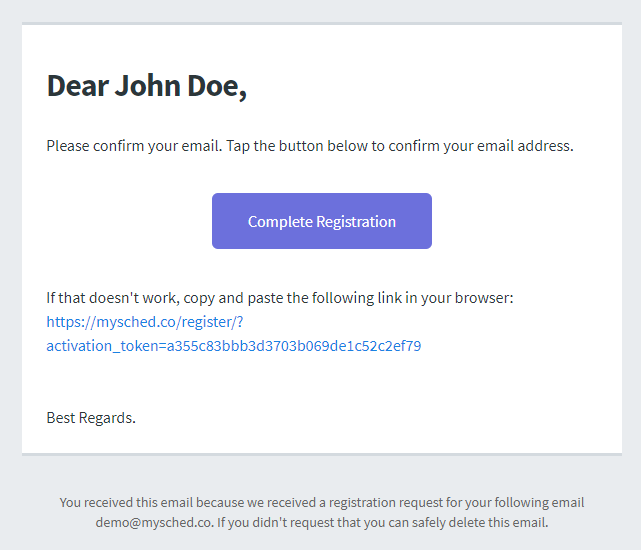This screenshot has height=550, width=641.
Task: Click the "Please confirm your email." sentence
Action: click(134, 146)
